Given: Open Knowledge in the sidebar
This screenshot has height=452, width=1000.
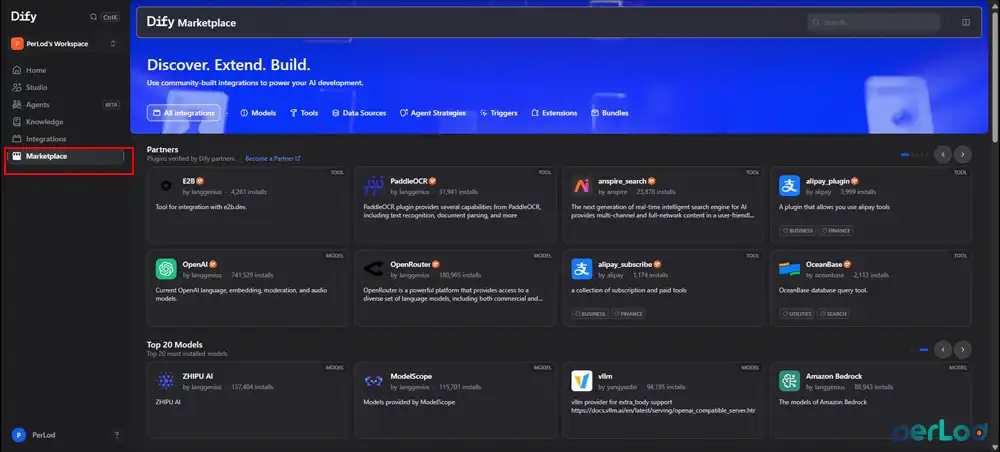Looking at the screenshot, I should pyautogui.click(x=45, y=122).
